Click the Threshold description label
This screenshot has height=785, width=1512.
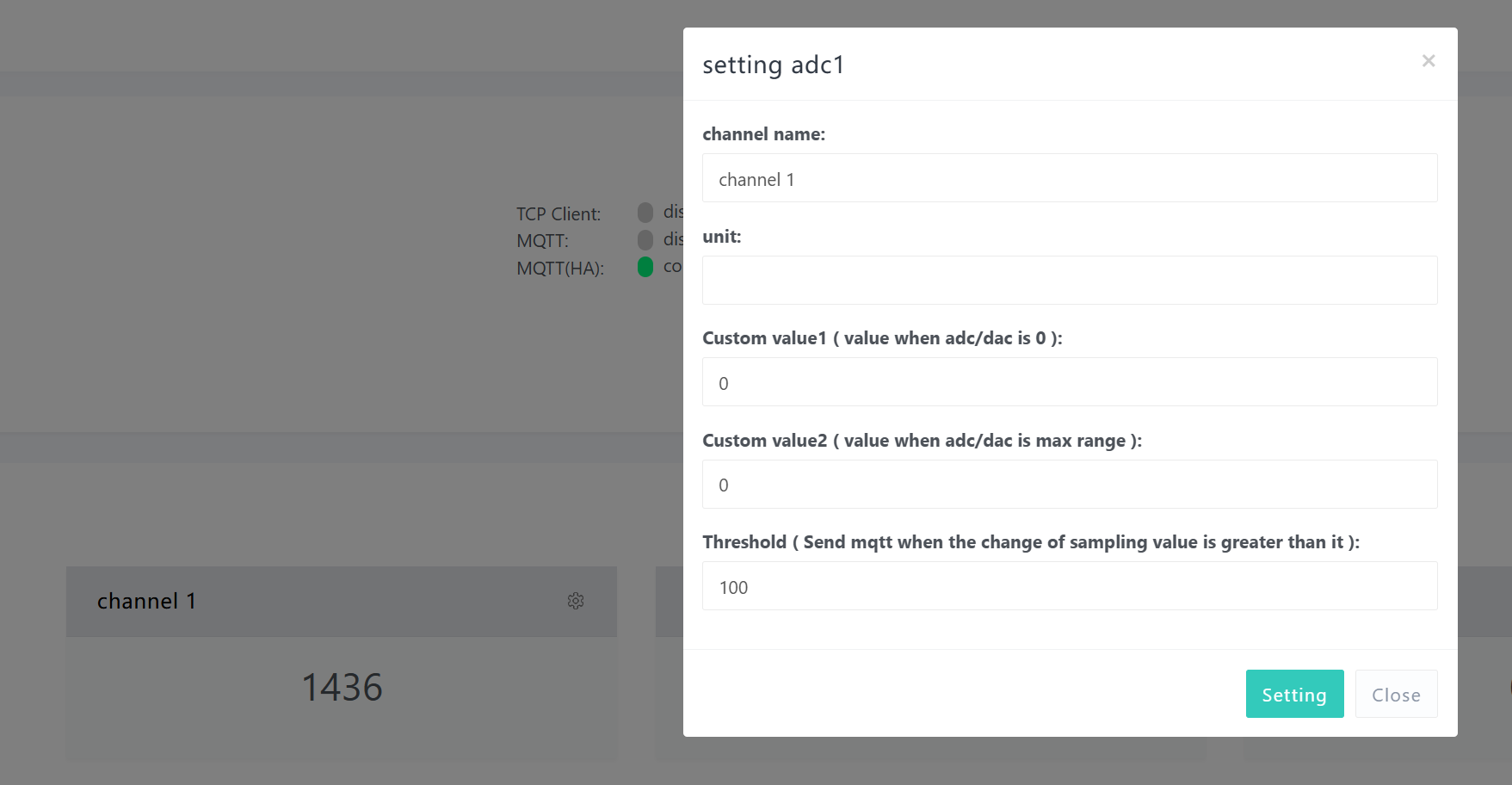(1030, 542)
